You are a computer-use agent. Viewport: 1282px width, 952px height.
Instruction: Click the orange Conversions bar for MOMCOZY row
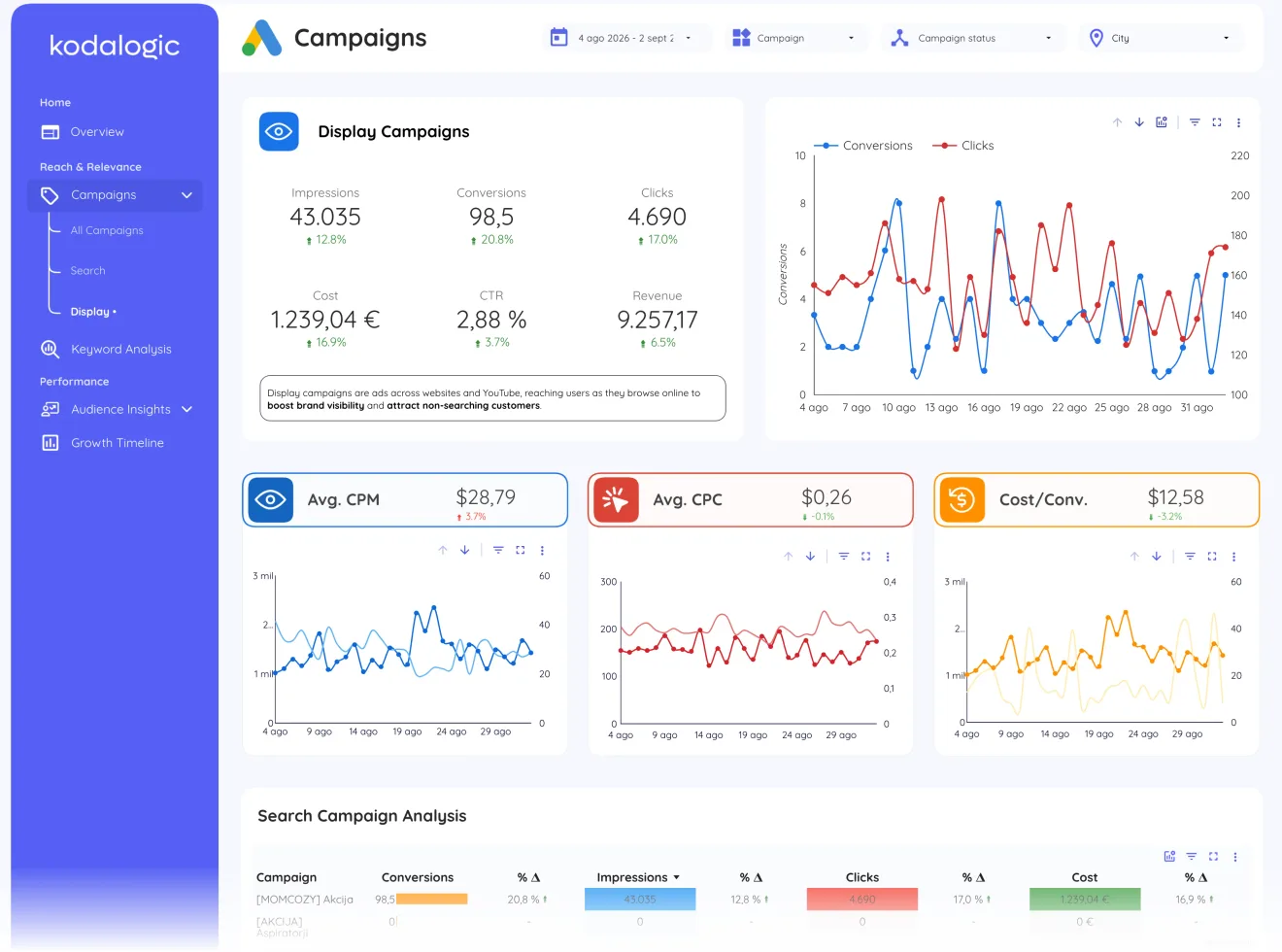(431, 900)
